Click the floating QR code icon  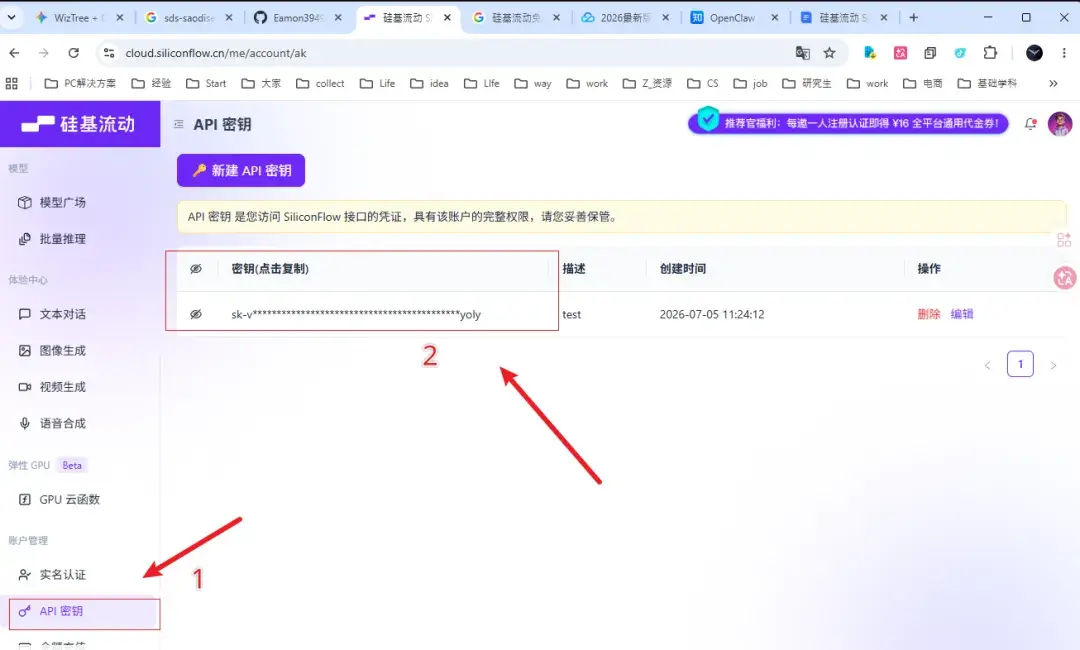(1064, 240)
